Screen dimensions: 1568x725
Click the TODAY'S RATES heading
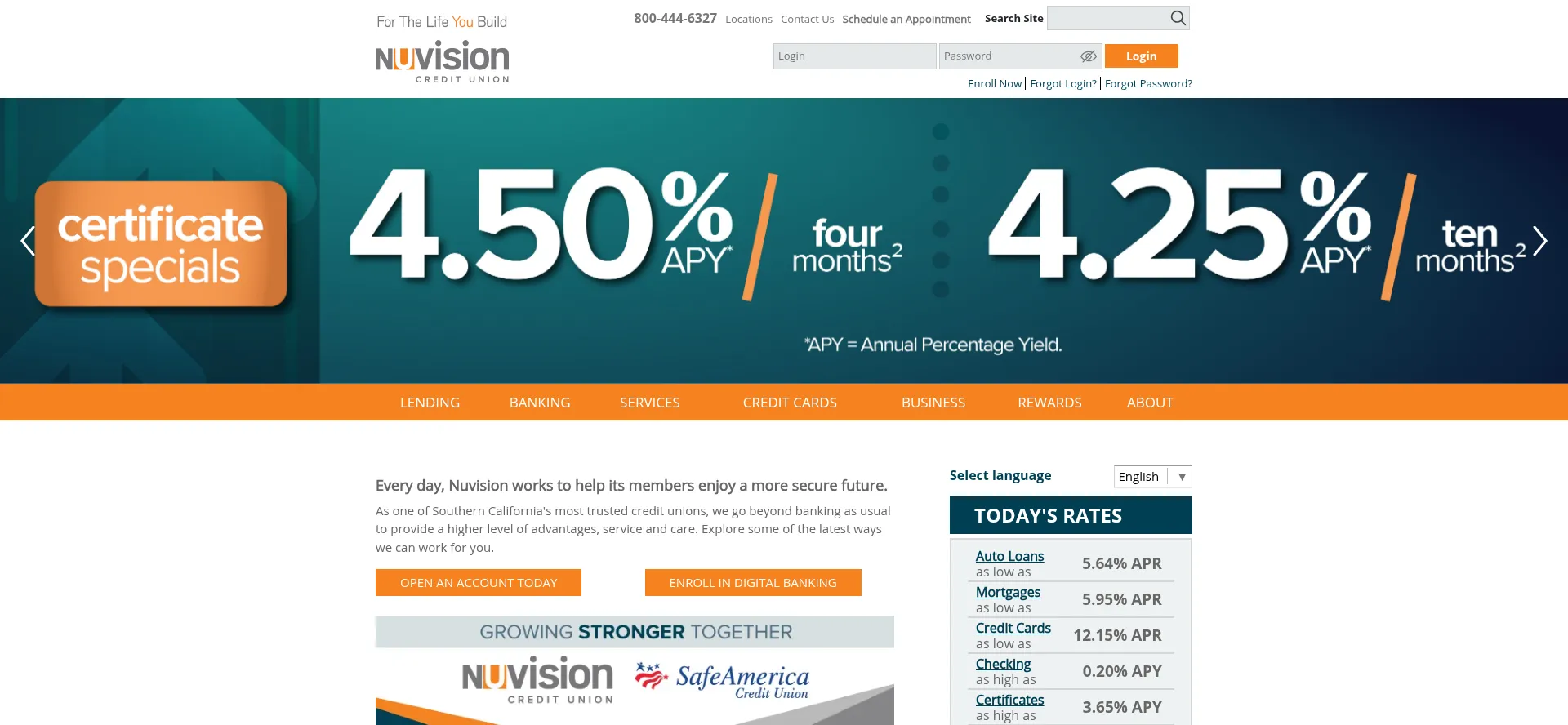pos(1048,516)
